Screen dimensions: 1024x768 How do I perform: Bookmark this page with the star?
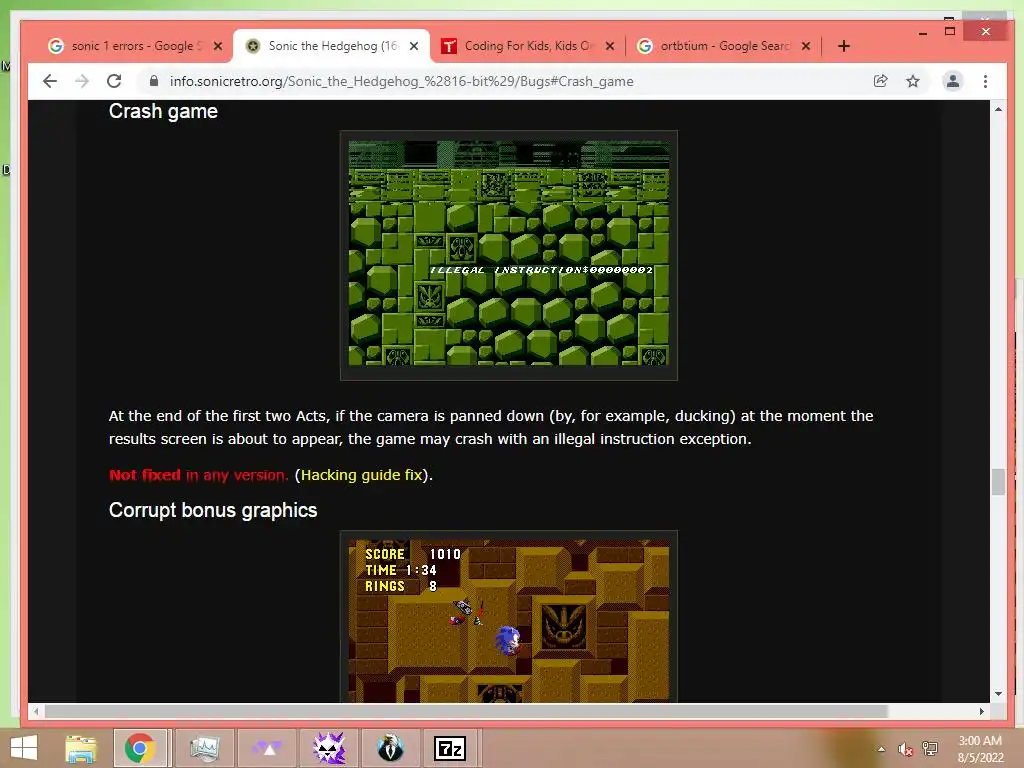pos(913,81)
